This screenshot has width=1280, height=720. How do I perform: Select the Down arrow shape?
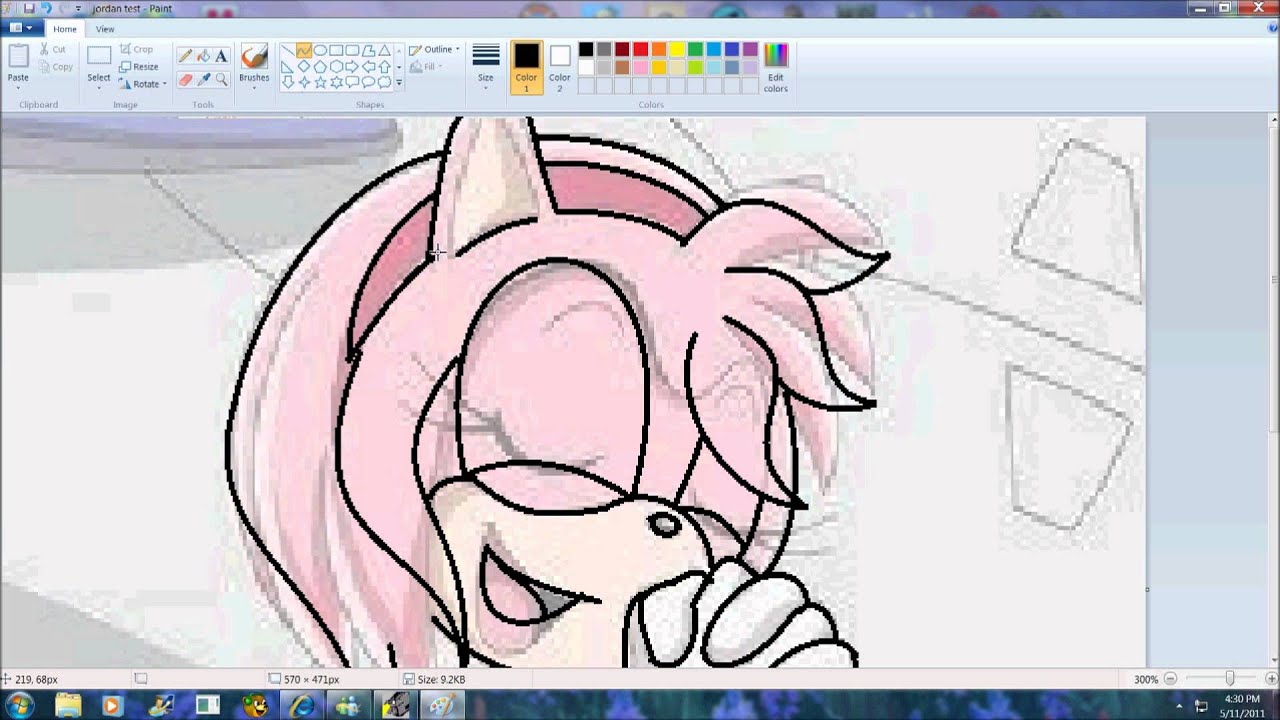point(288,82)
